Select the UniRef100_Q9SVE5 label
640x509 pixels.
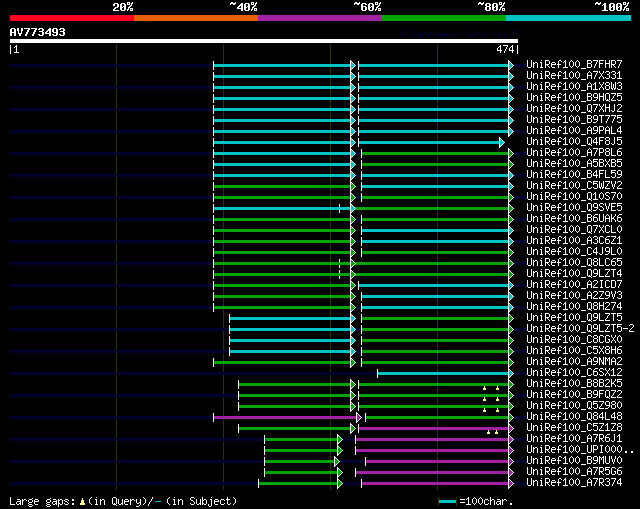[x=574, y=208]
